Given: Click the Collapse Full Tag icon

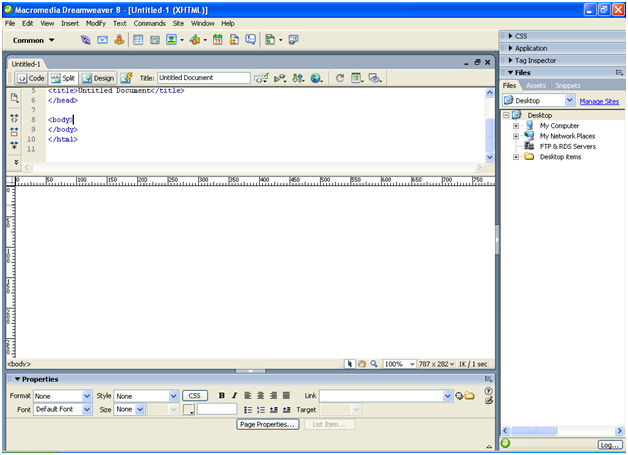Looking at the screenshot, I should point(14,118).
